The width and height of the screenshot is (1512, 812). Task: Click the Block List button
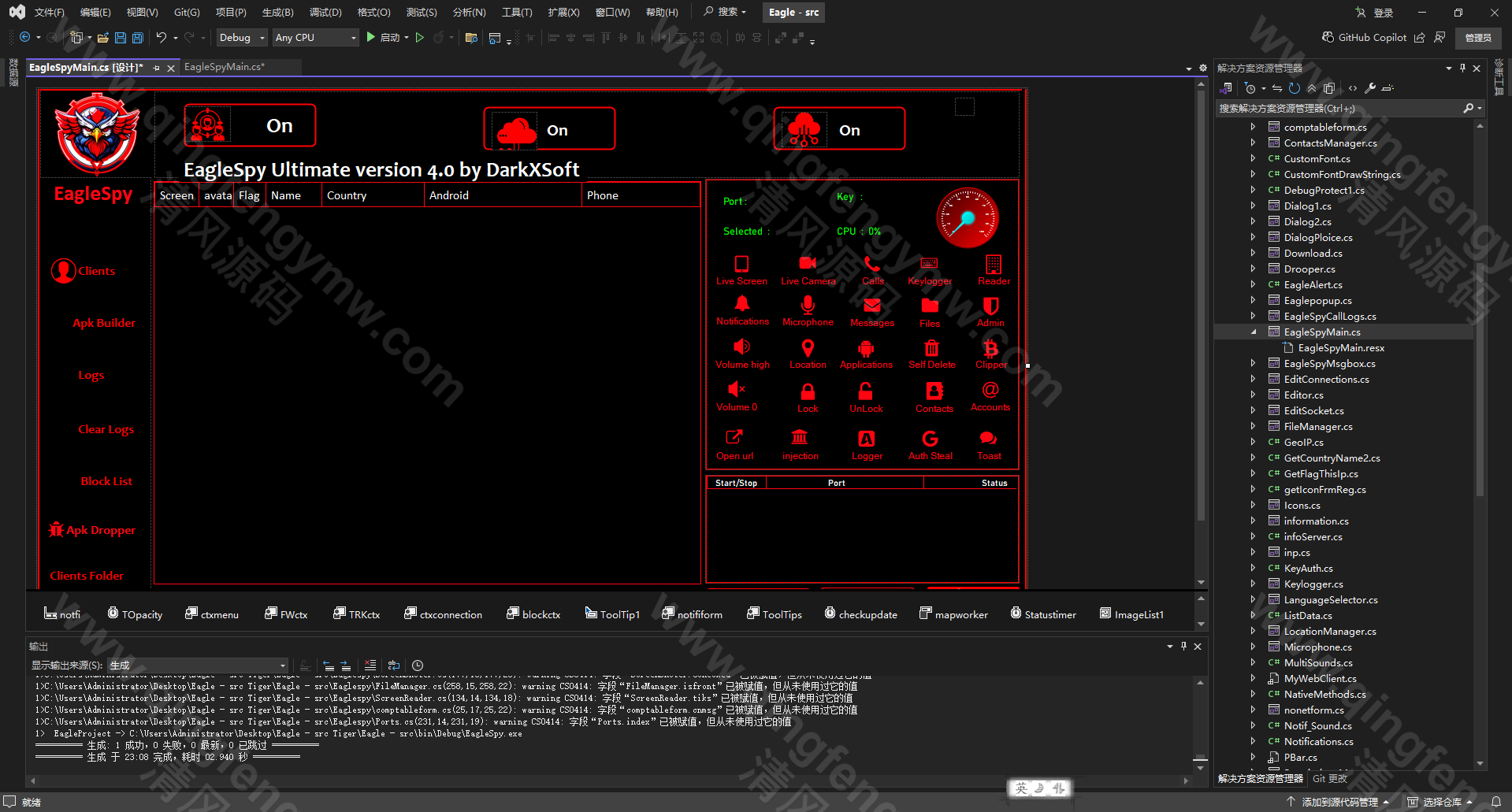(106, 481)
